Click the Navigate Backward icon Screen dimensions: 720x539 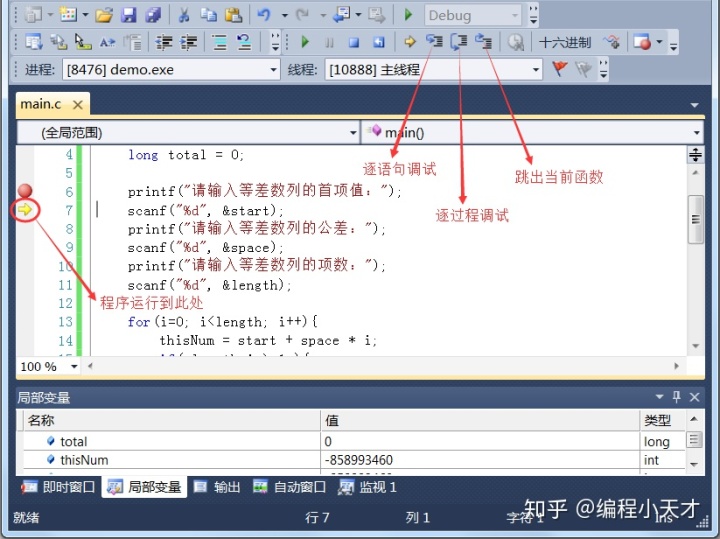[341, 15]
